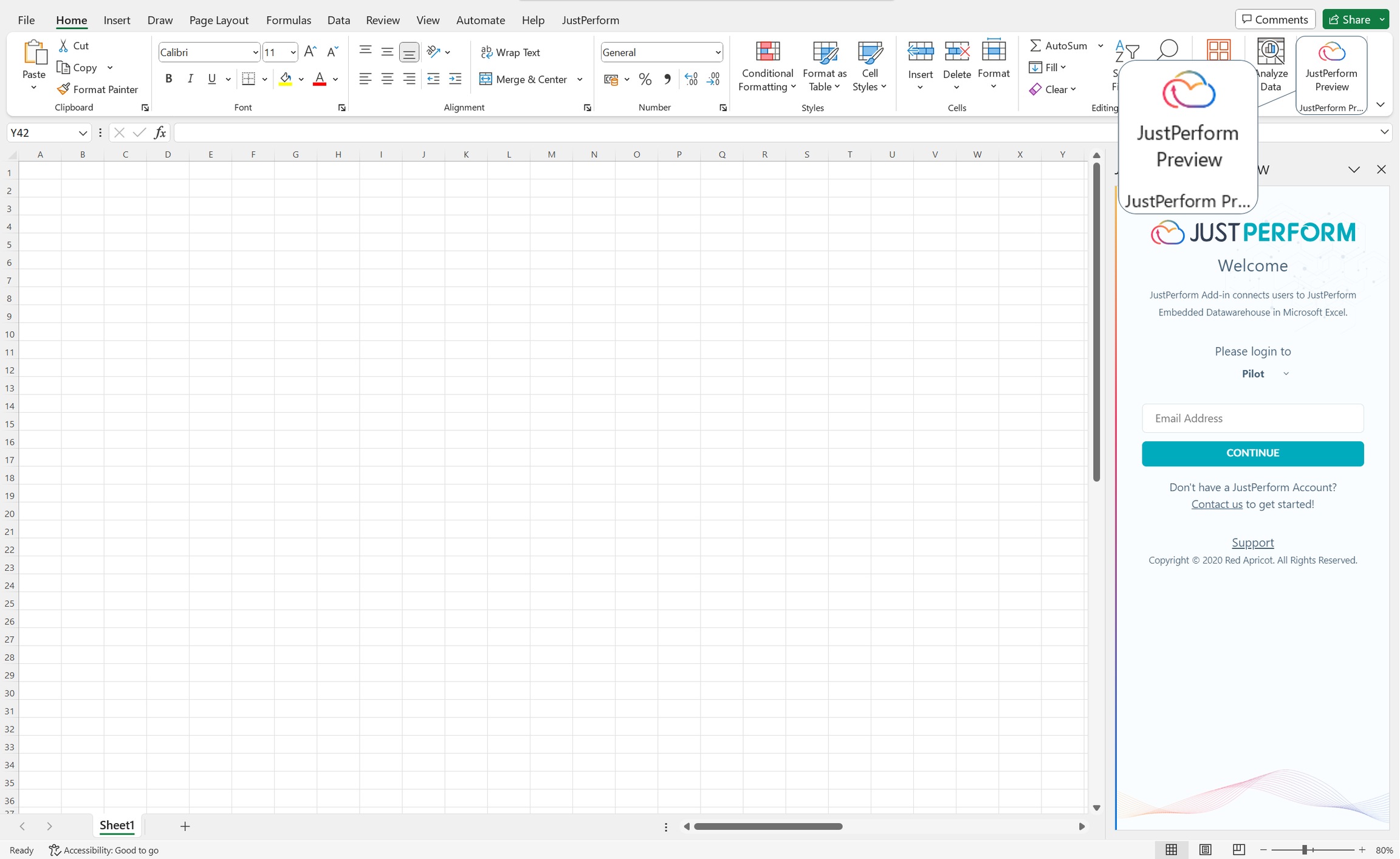1400x859 pixels.
Task: Increase decimal places
Action: coord(690,79)
